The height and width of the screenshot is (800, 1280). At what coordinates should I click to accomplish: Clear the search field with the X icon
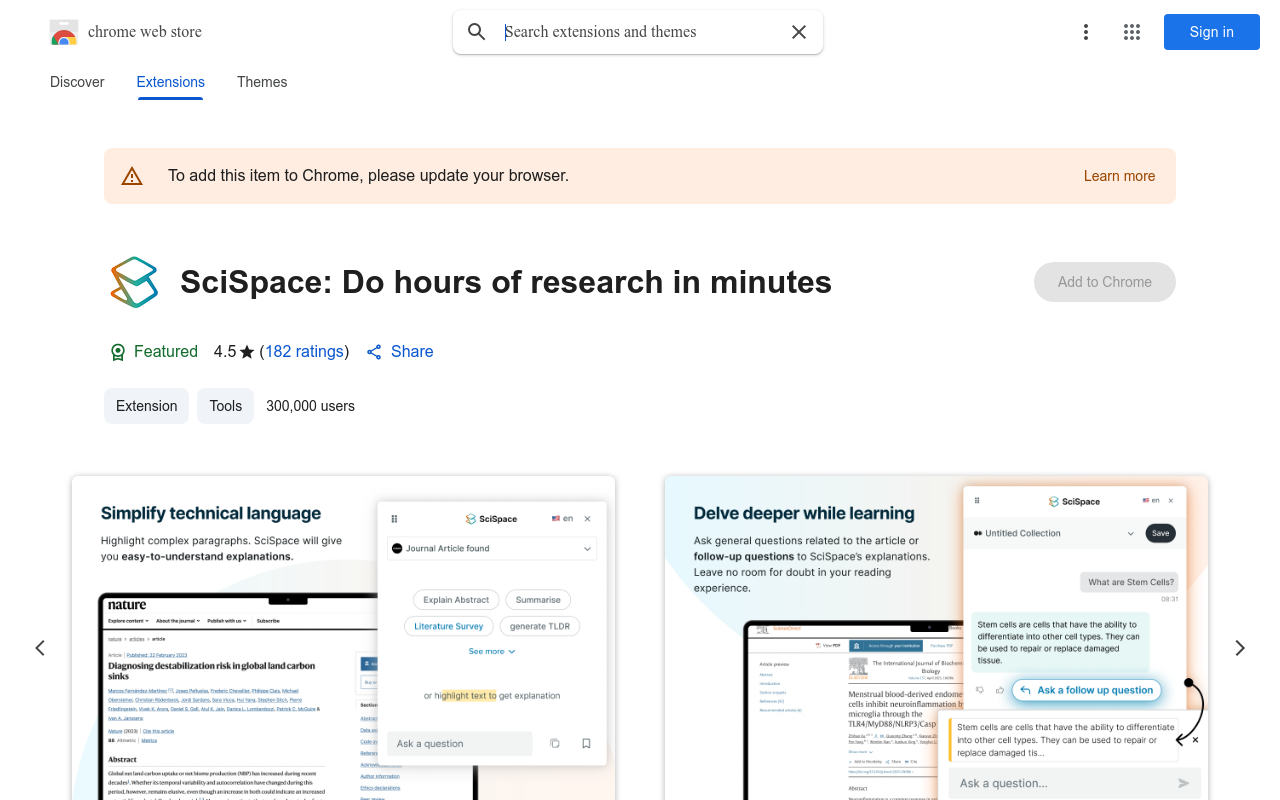799,32
